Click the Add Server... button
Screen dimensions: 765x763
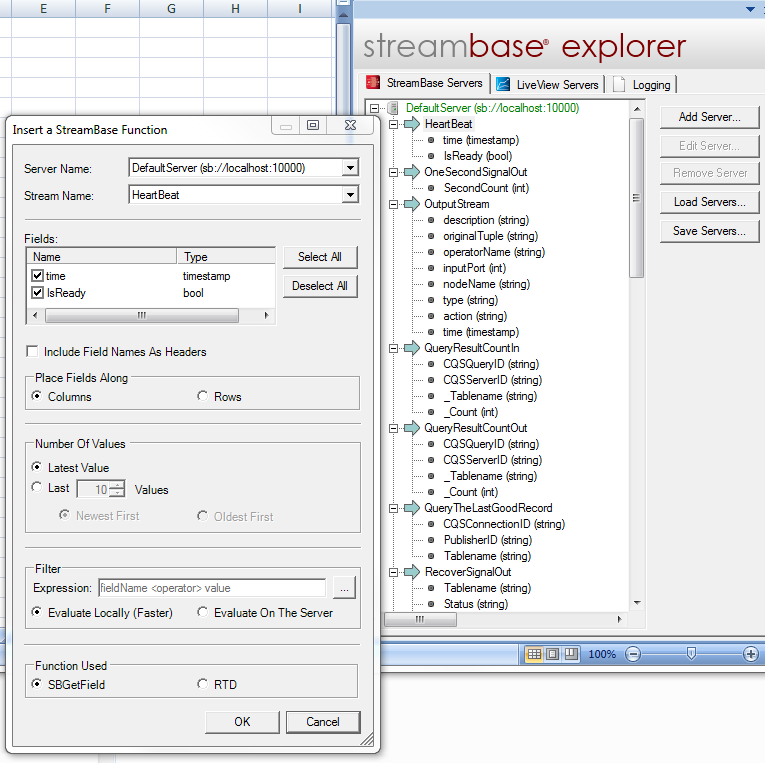click(709, 117)
